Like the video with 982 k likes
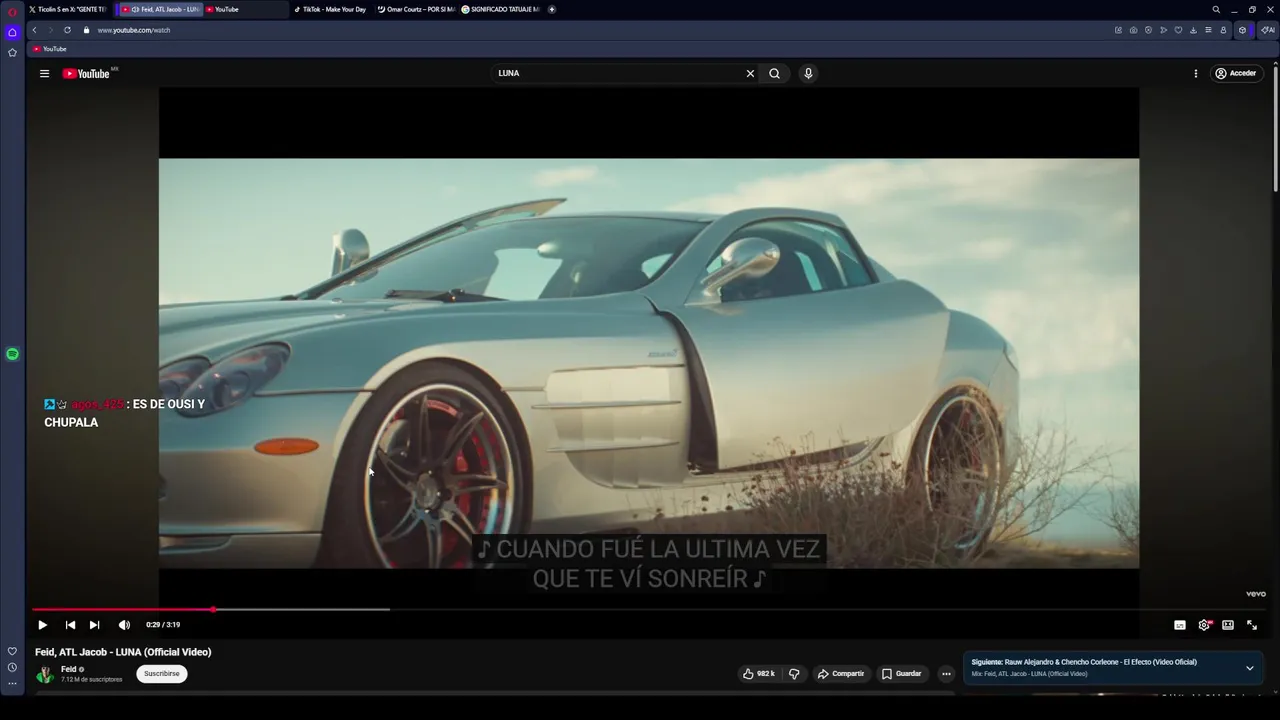 click(x=759, y=674)
